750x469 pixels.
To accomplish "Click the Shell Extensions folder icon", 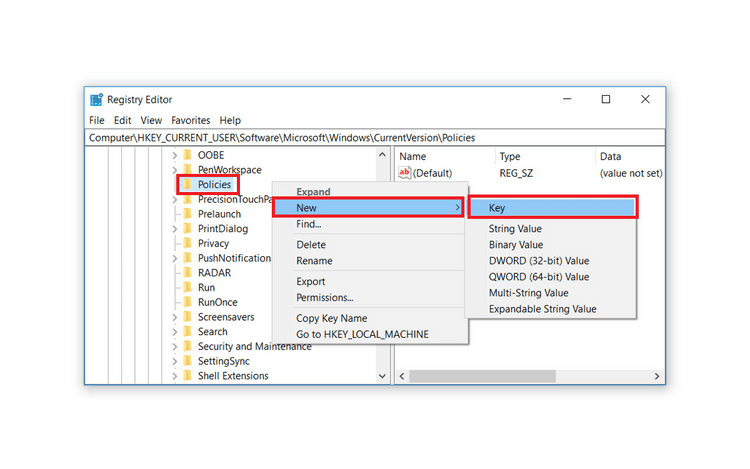I will tap(188, 376).
